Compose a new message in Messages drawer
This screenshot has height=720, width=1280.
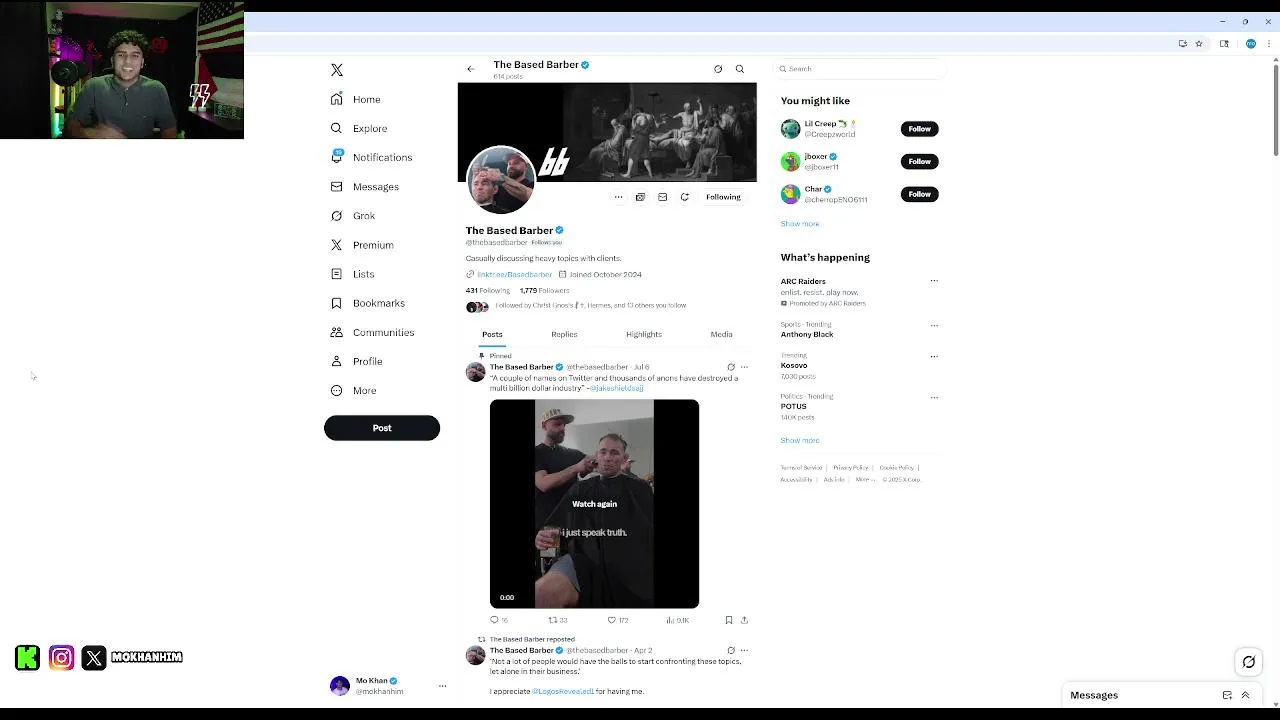tap(1227, 695)
